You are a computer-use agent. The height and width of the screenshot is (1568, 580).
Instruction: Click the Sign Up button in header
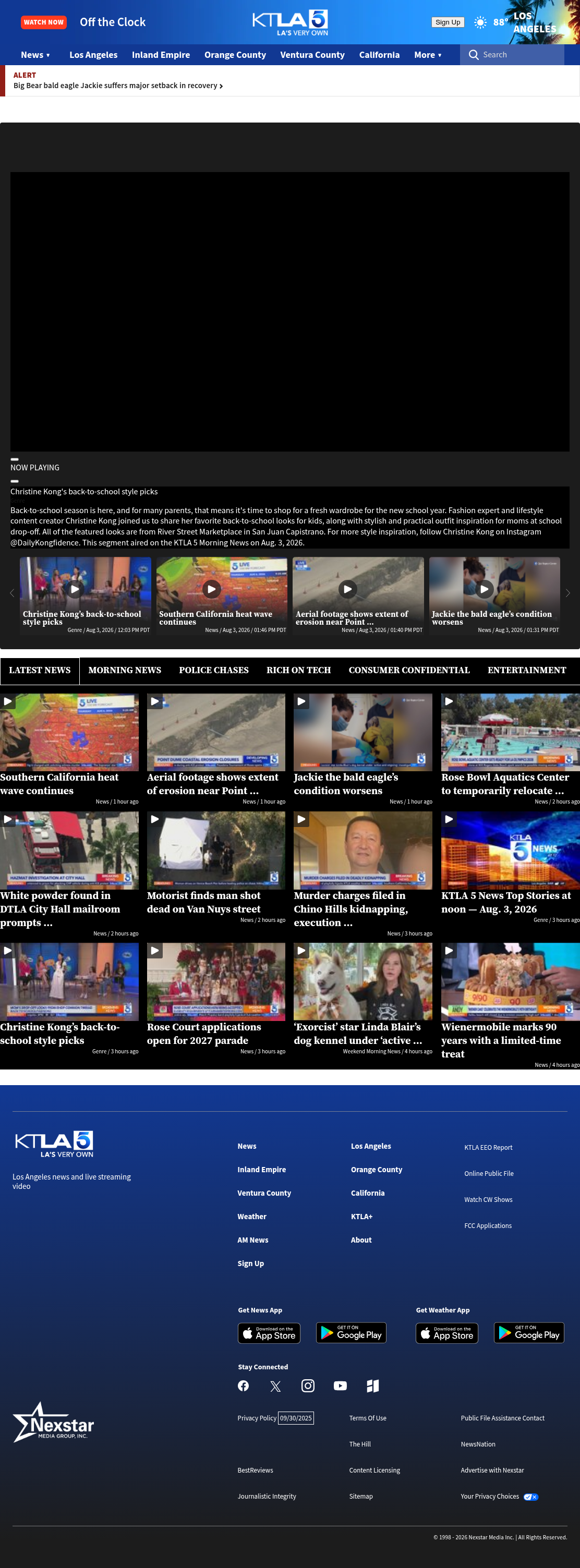pos(448,22)
